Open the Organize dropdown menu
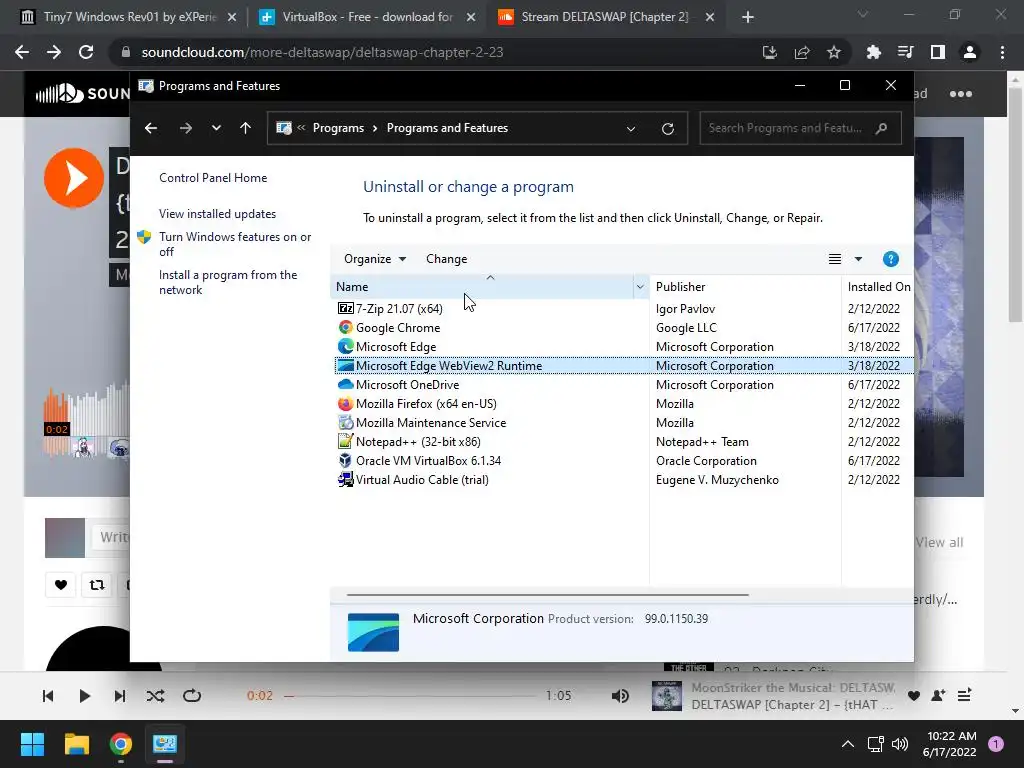This screenshot has width=1024, height=768. pyautogui.click(x=375, y=259)
